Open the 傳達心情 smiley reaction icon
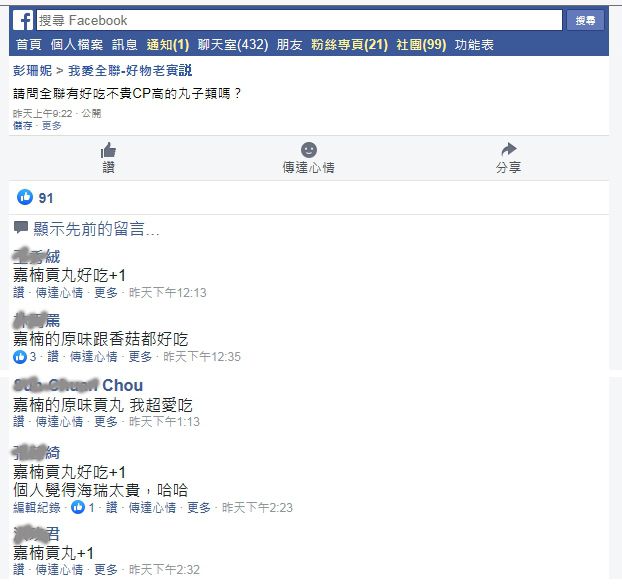The height and width of the screenshot is (585, 622). click(309, 150)
